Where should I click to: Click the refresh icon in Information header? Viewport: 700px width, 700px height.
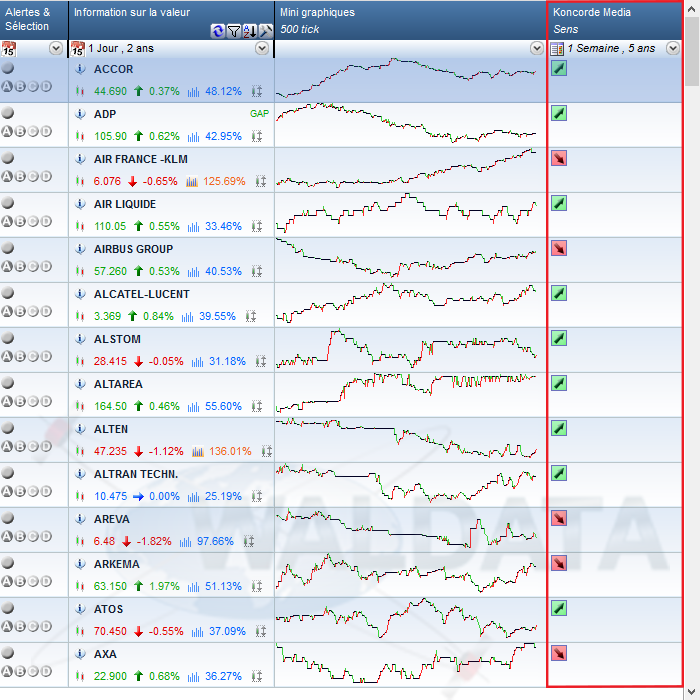pos(217,31)
